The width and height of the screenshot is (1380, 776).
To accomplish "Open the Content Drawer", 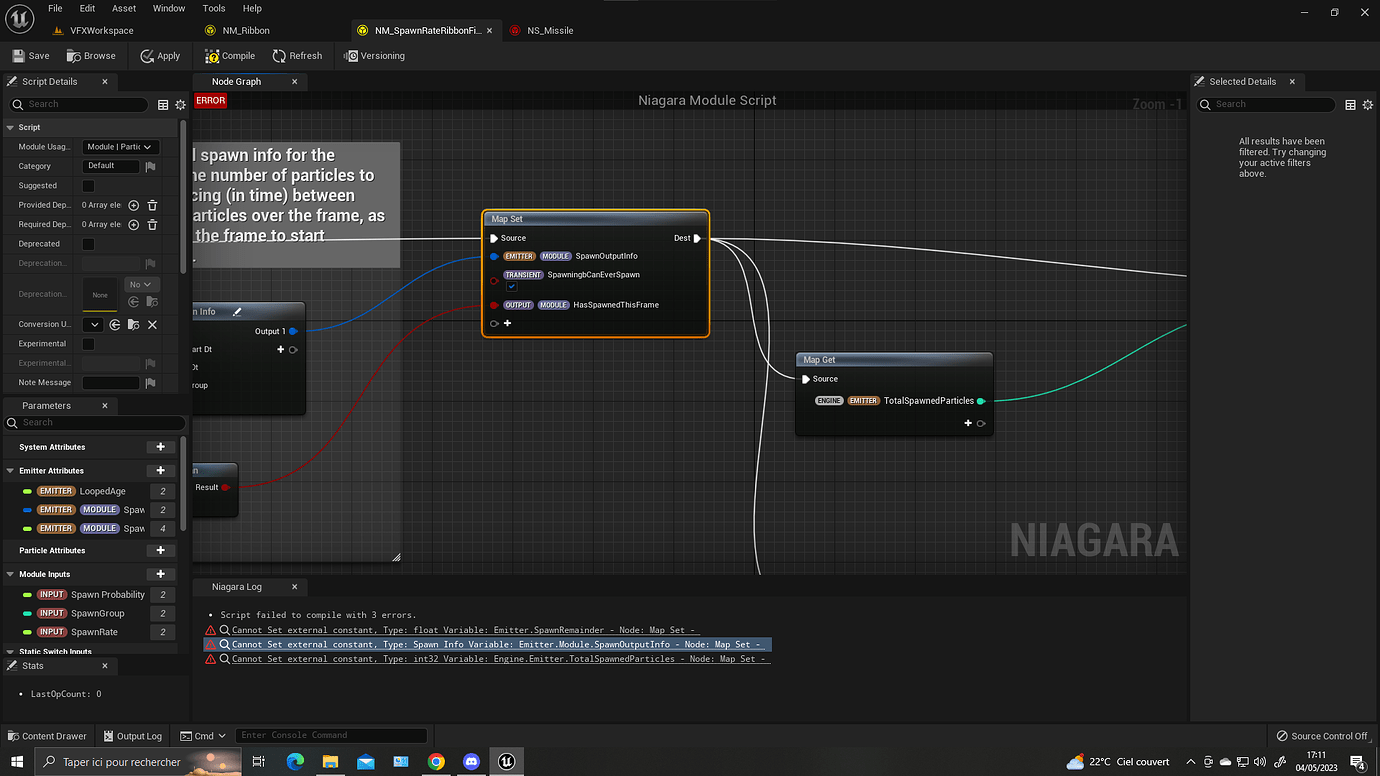I will 47,735.
